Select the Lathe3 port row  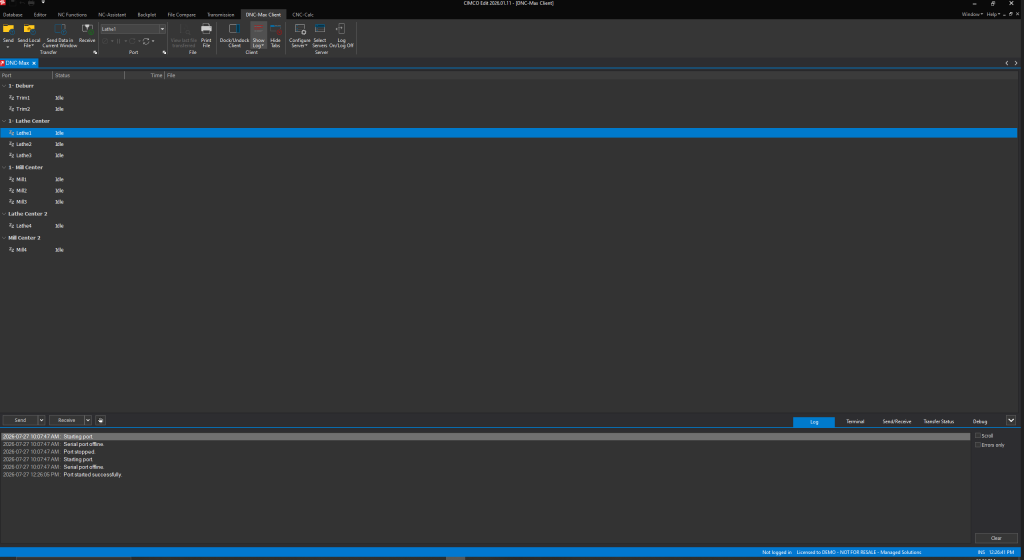[508, 155]
